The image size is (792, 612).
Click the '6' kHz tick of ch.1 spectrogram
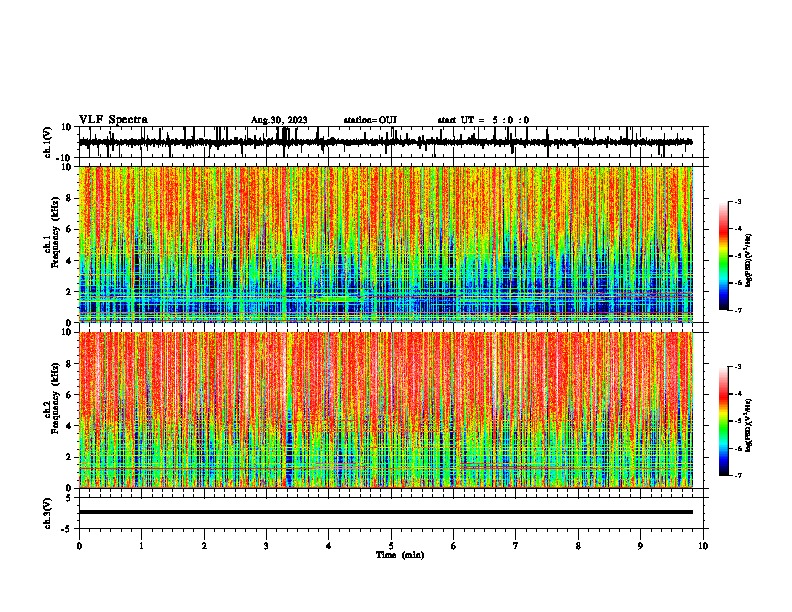coord(69,229)
